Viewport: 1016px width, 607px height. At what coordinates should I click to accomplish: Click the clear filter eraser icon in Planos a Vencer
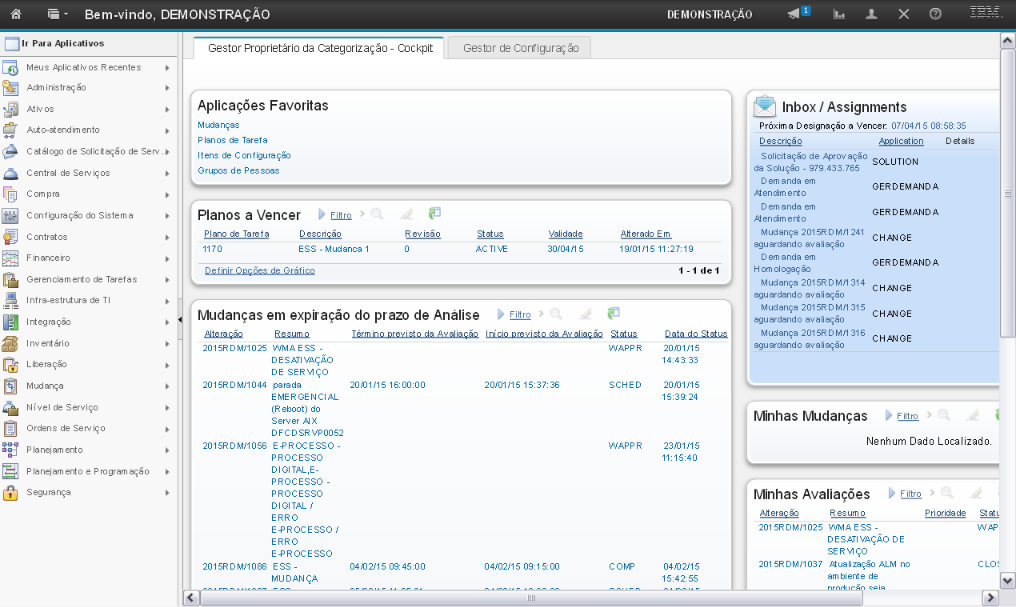[406, 214]
